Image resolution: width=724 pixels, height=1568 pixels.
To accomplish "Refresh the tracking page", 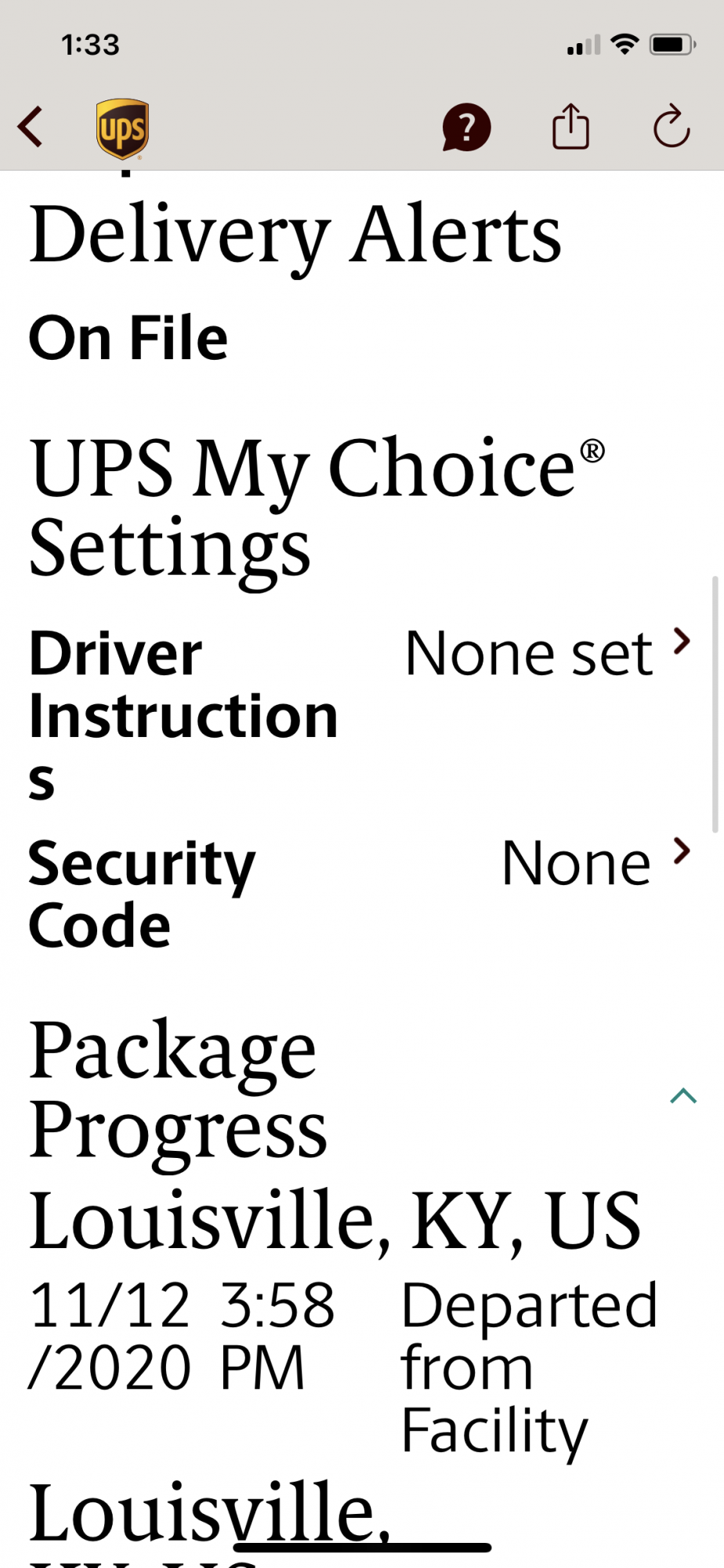I will click(x=672, y=126).
